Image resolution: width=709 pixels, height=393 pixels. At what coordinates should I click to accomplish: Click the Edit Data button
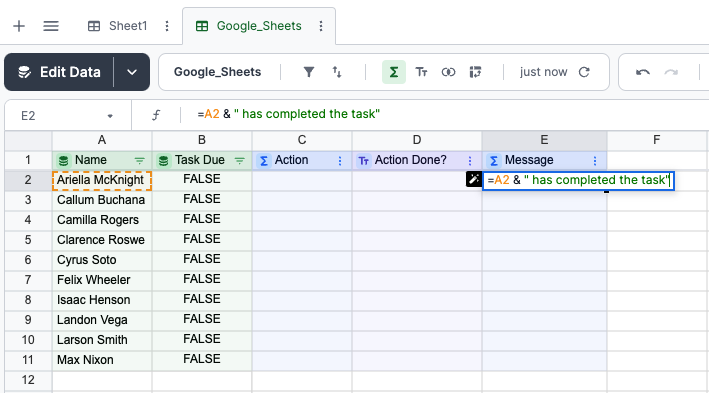click(x=59, y=72)
